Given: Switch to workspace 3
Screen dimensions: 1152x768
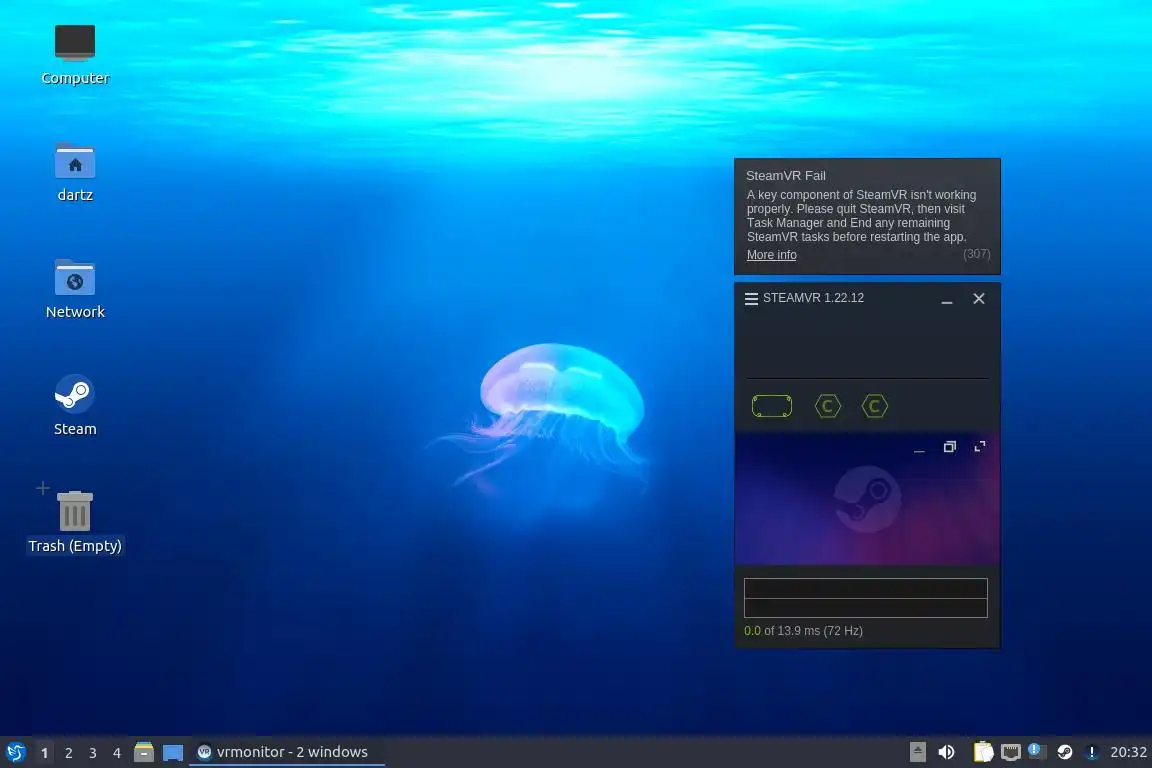Looking at the screenshot, I should pyautogui.click(x=93, y=753).
